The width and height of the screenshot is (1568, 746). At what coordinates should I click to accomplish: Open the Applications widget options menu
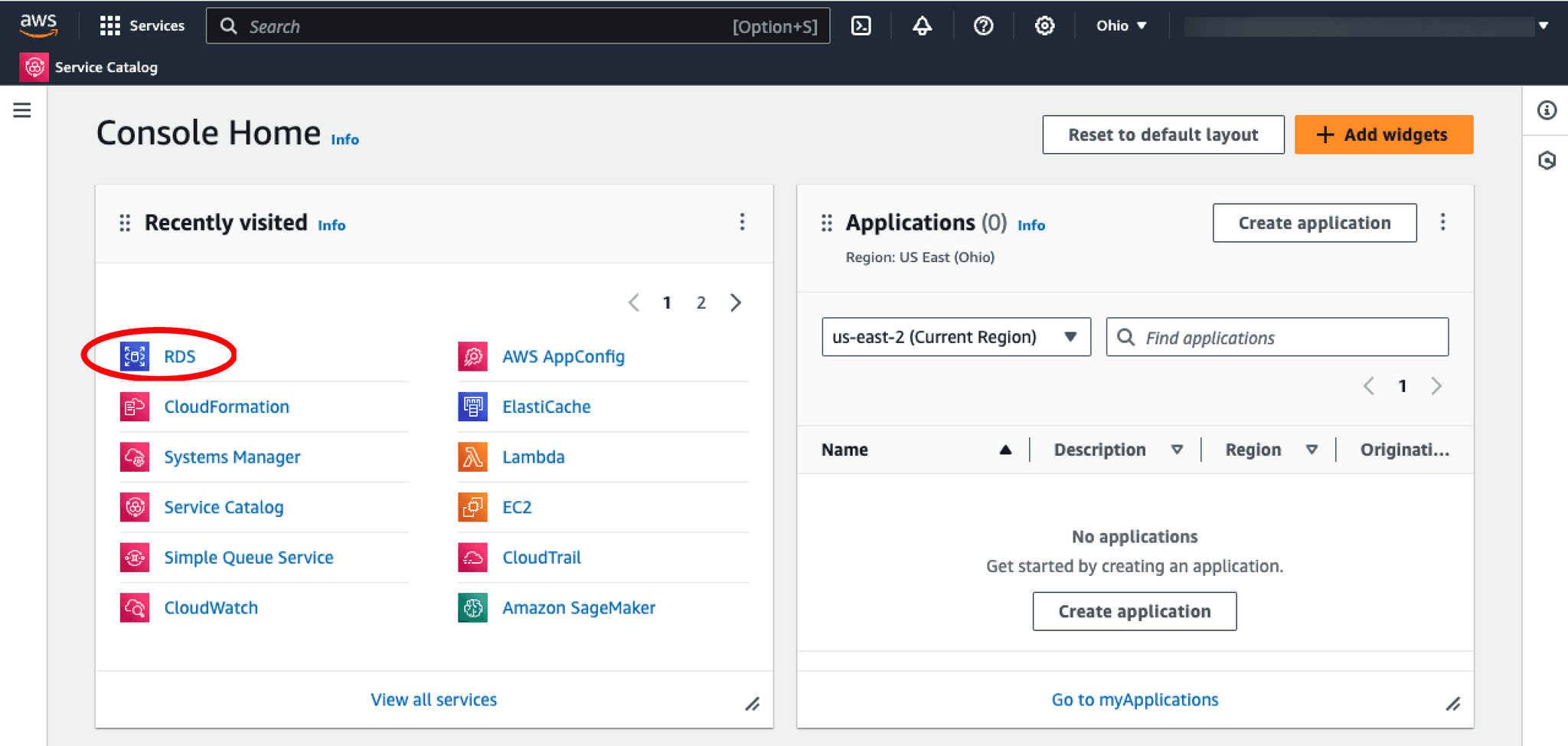[x=1443, y=222]
